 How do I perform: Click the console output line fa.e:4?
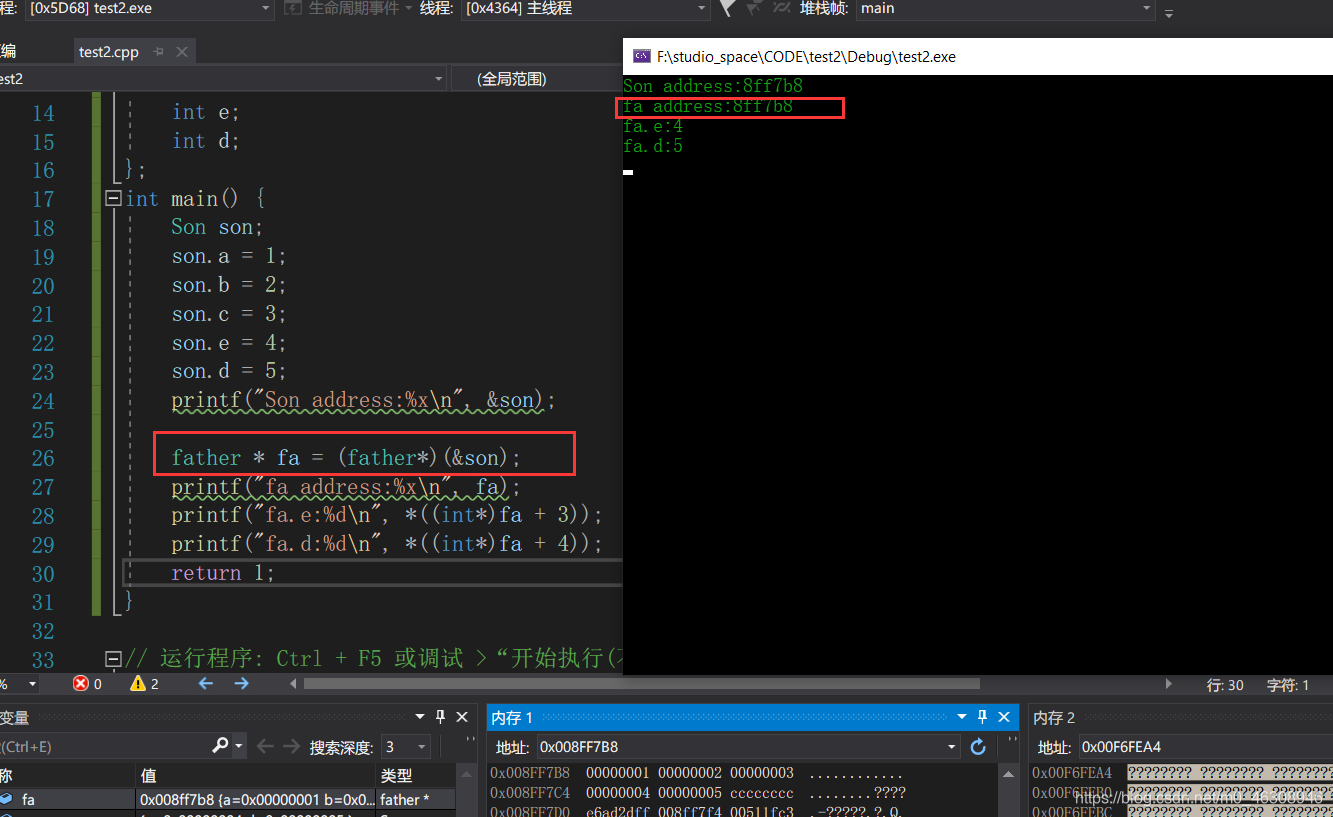tap(653, 127)
